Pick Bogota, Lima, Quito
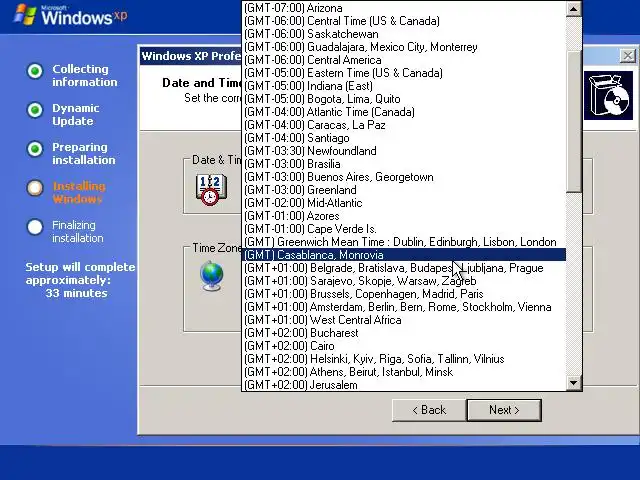Viewport: 640px width, 480px height. pos(404,99)
